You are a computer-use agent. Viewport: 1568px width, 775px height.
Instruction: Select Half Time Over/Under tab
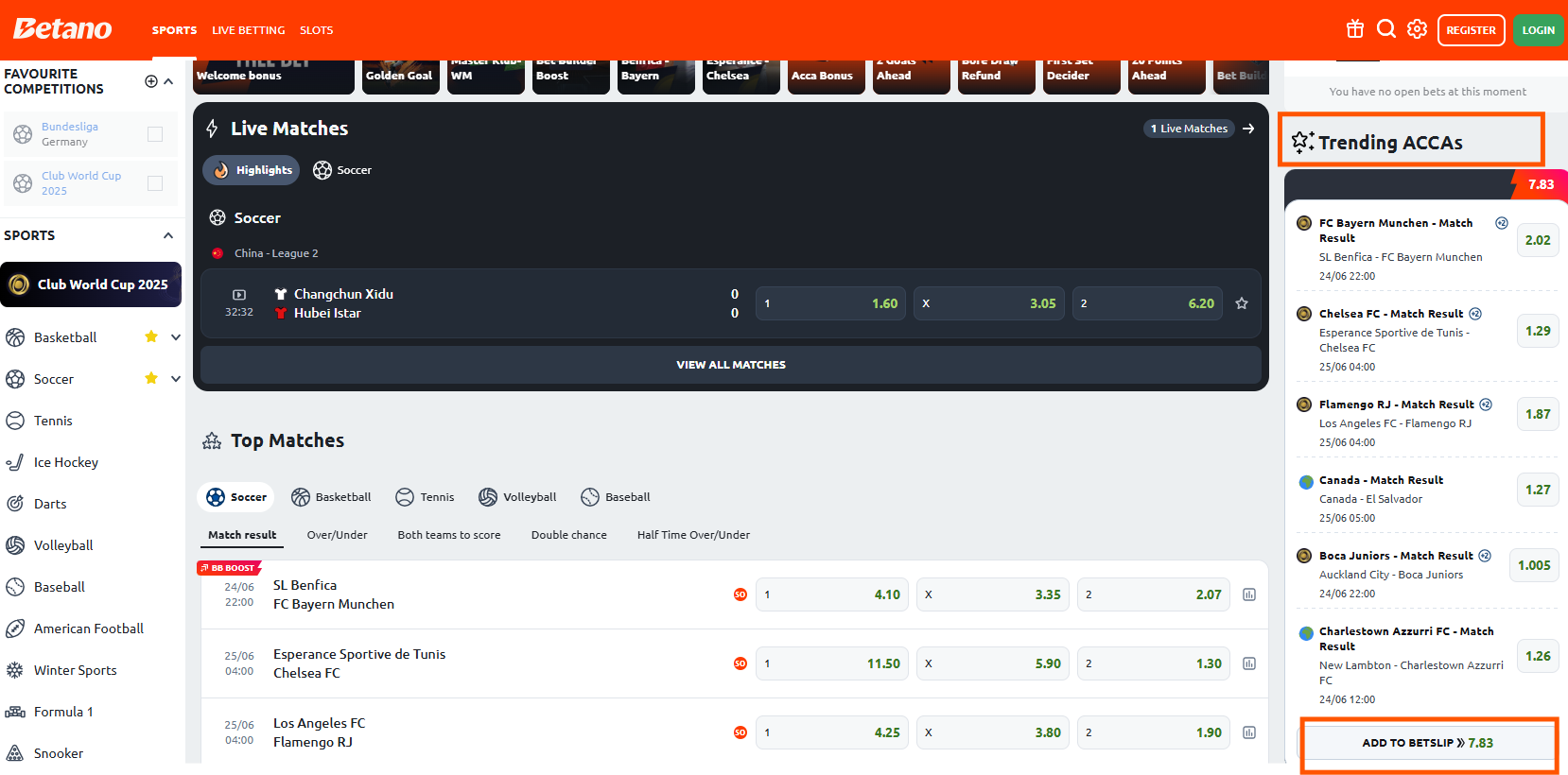pos(693,535)
